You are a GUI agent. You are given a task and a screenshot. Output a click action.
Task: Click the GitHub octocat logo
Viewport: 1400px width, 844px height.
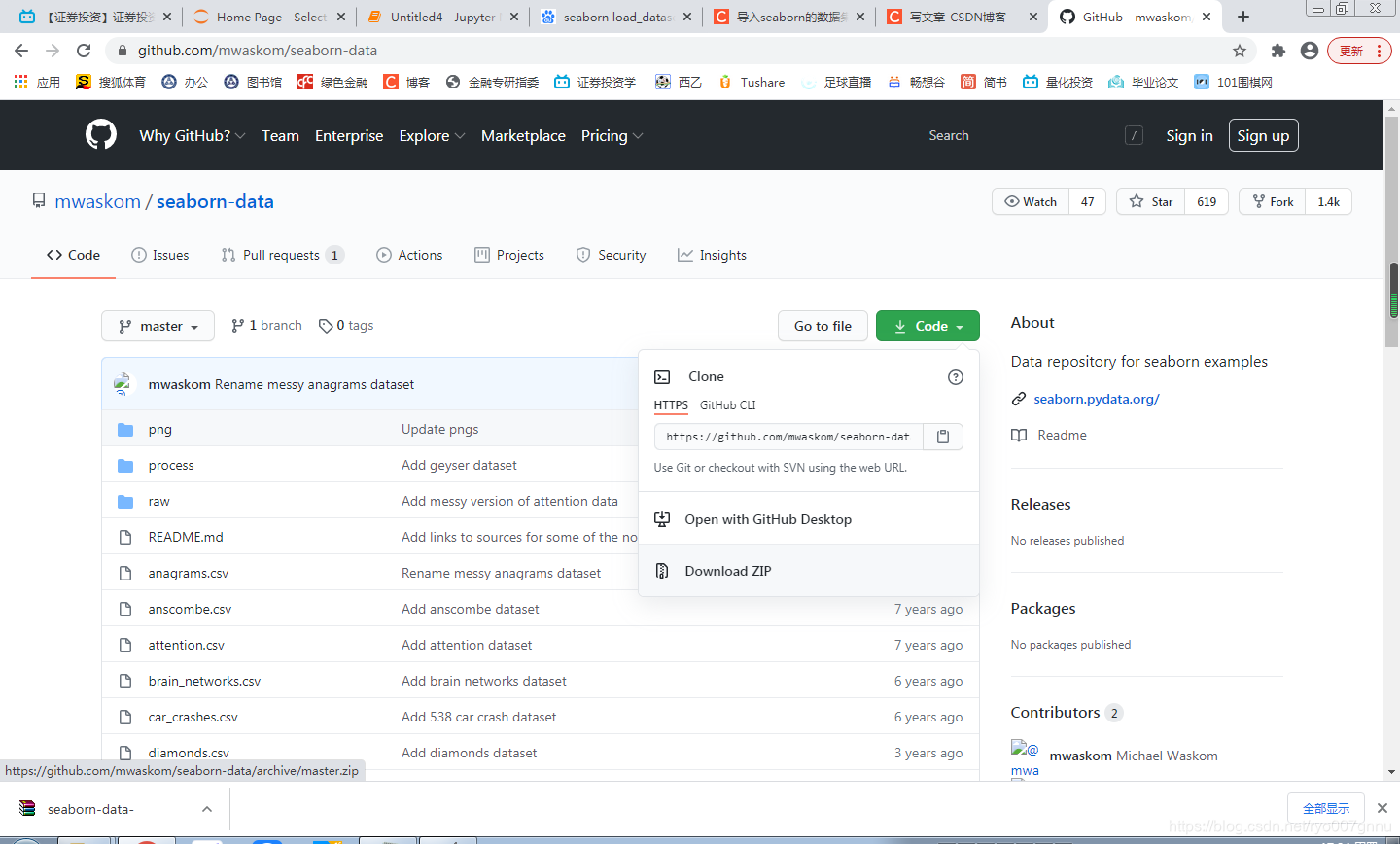click(x=101, y=134)
